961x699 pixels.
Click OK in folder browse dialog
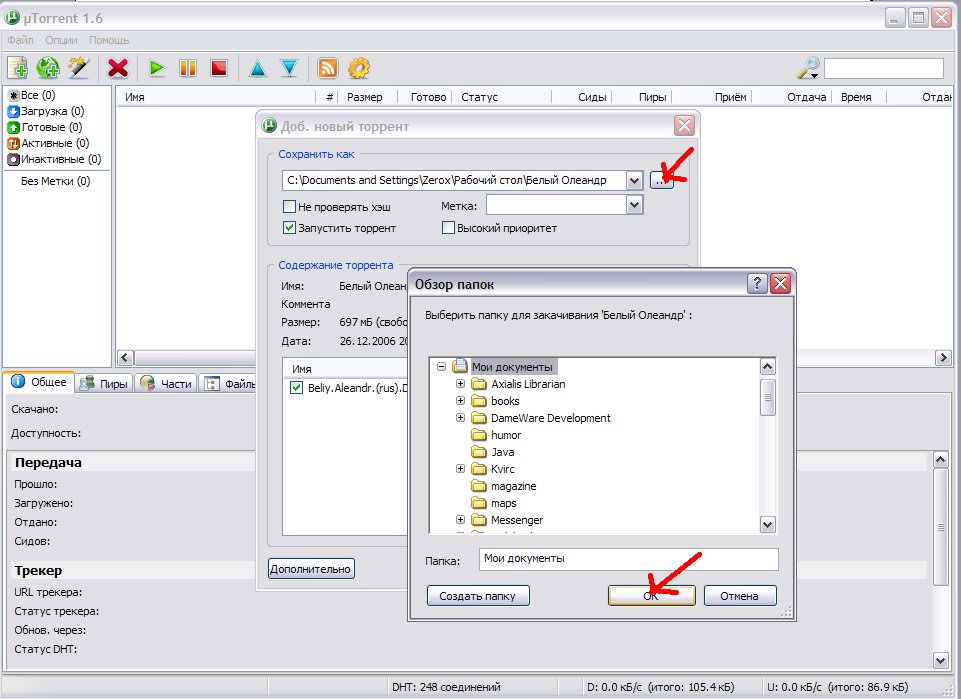click(x=651, y=595)
